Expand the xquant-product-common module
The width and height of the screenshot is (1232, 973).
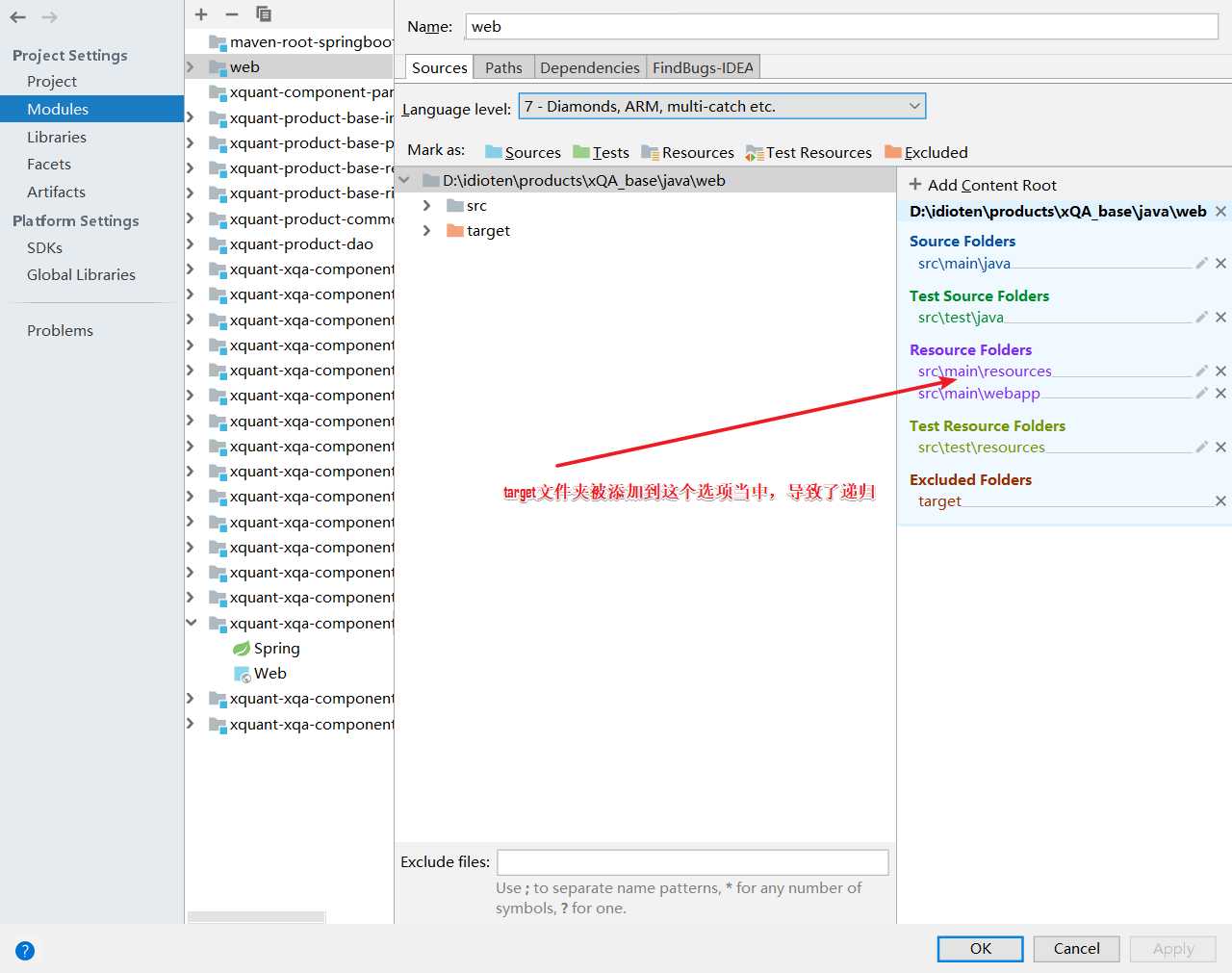tap(191, 218)
